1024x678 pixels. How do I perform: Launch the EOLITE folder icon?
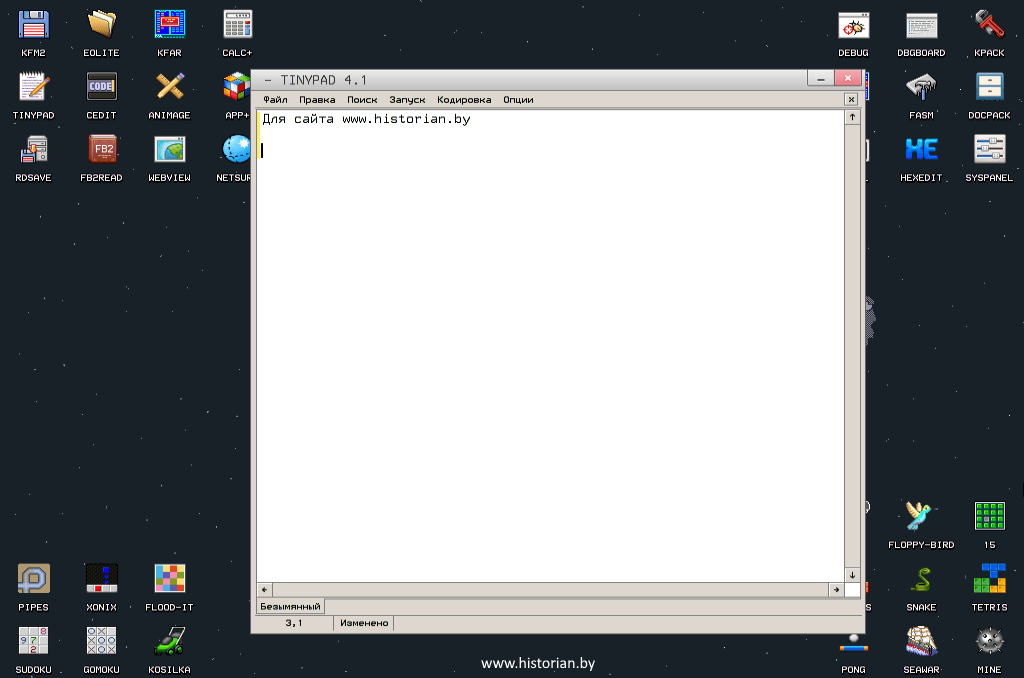click(x=101, y=24)
